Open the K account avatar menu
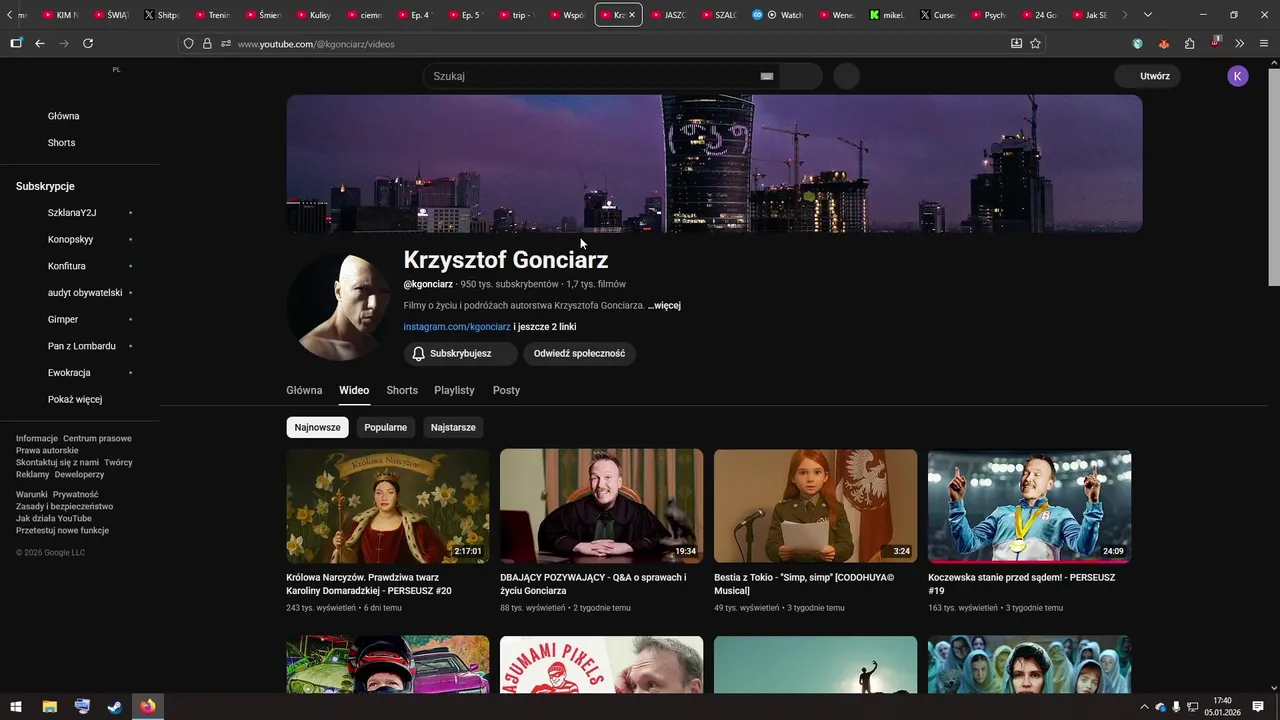 tap(1238, 76)
